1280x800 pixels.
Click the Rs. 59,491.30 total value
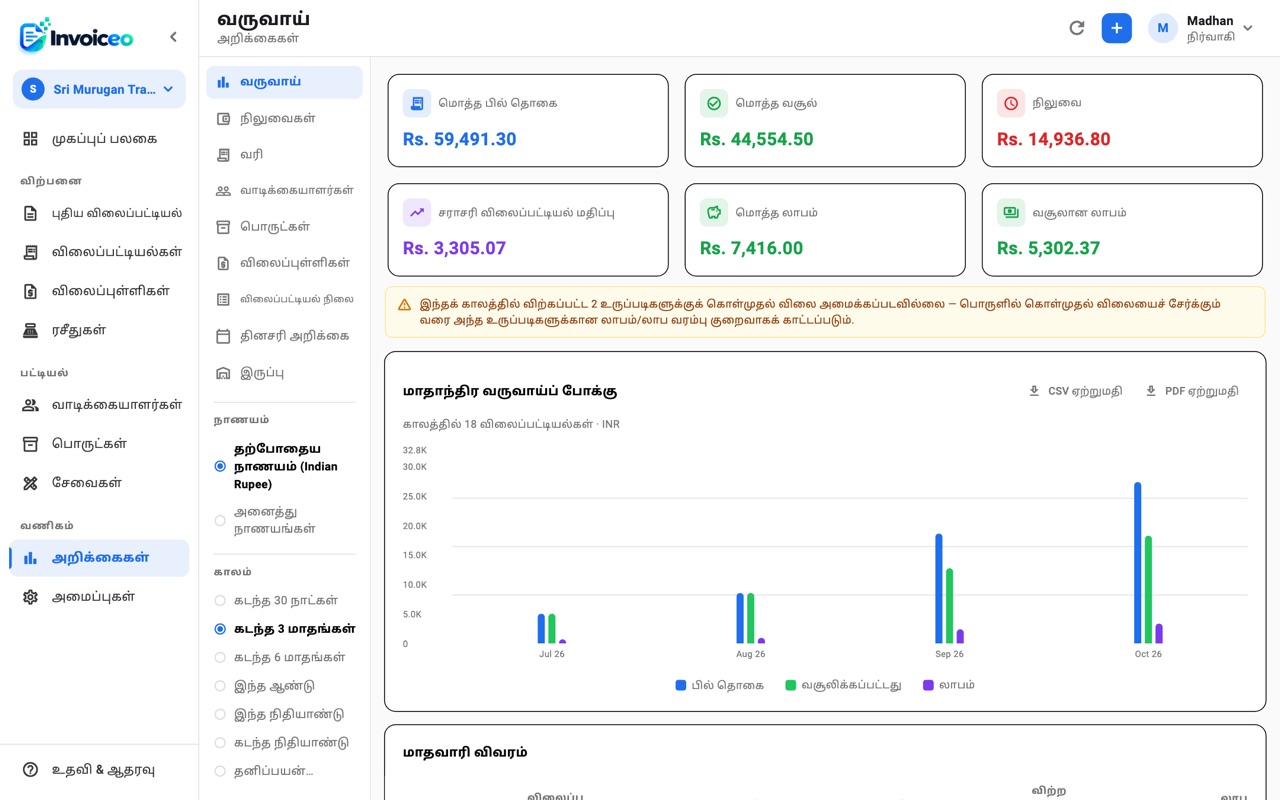click(460, 139)
